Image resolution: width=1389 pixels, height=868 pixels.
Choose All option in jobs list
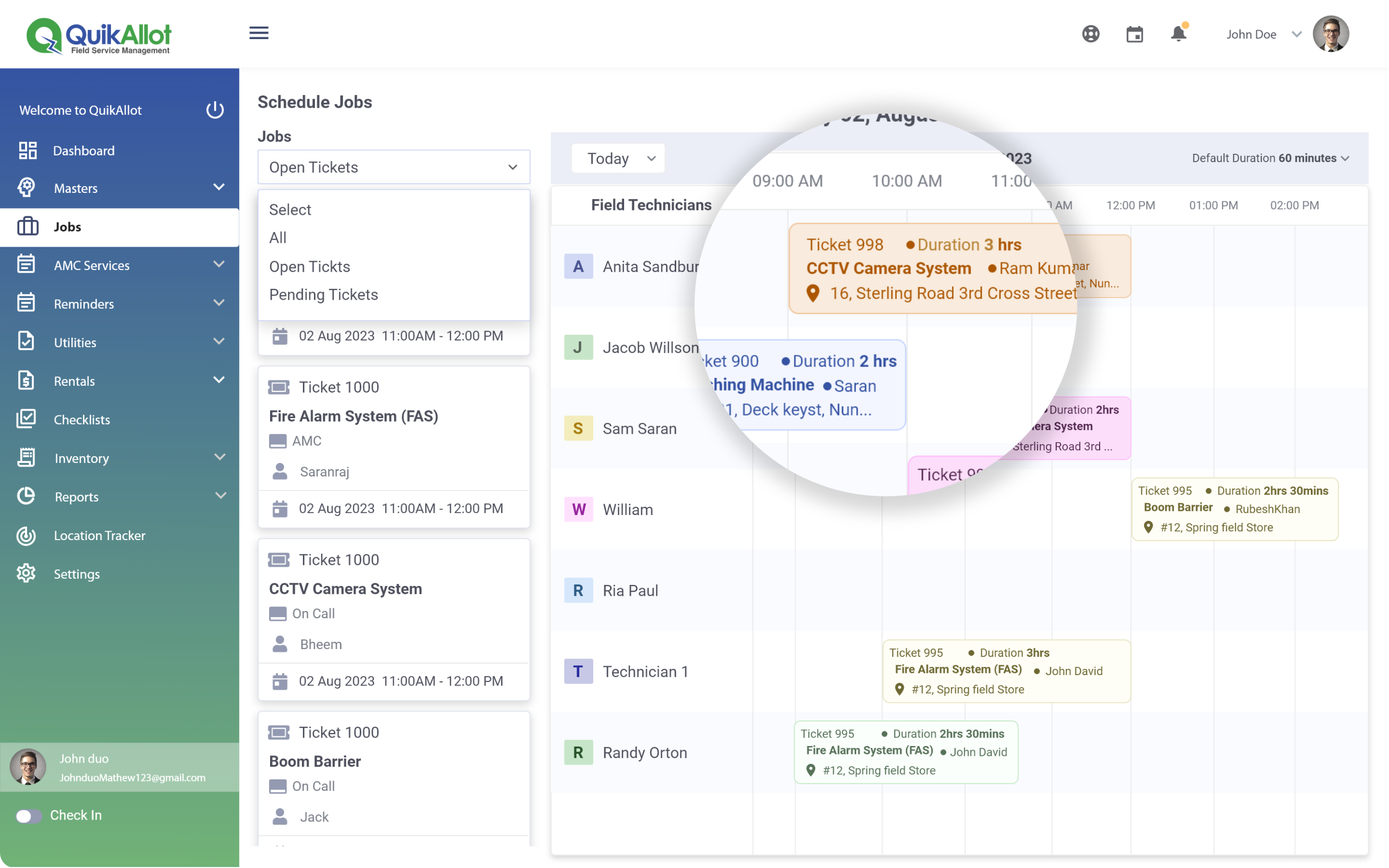[x=278, y=238]
